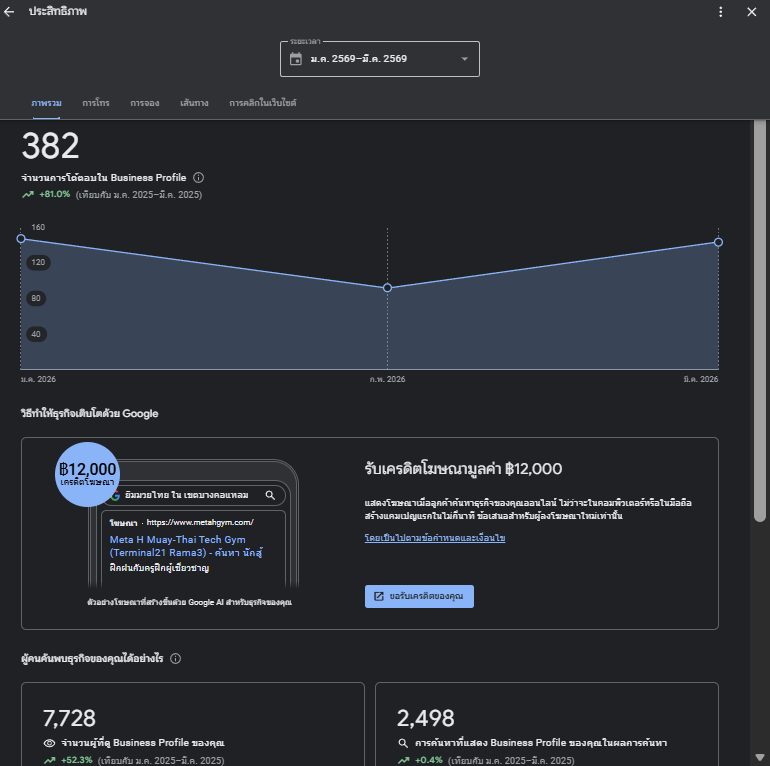Screen dimensions: 770x766
Task: Select the ภาพรวม tab
Action: click(46, 103)
